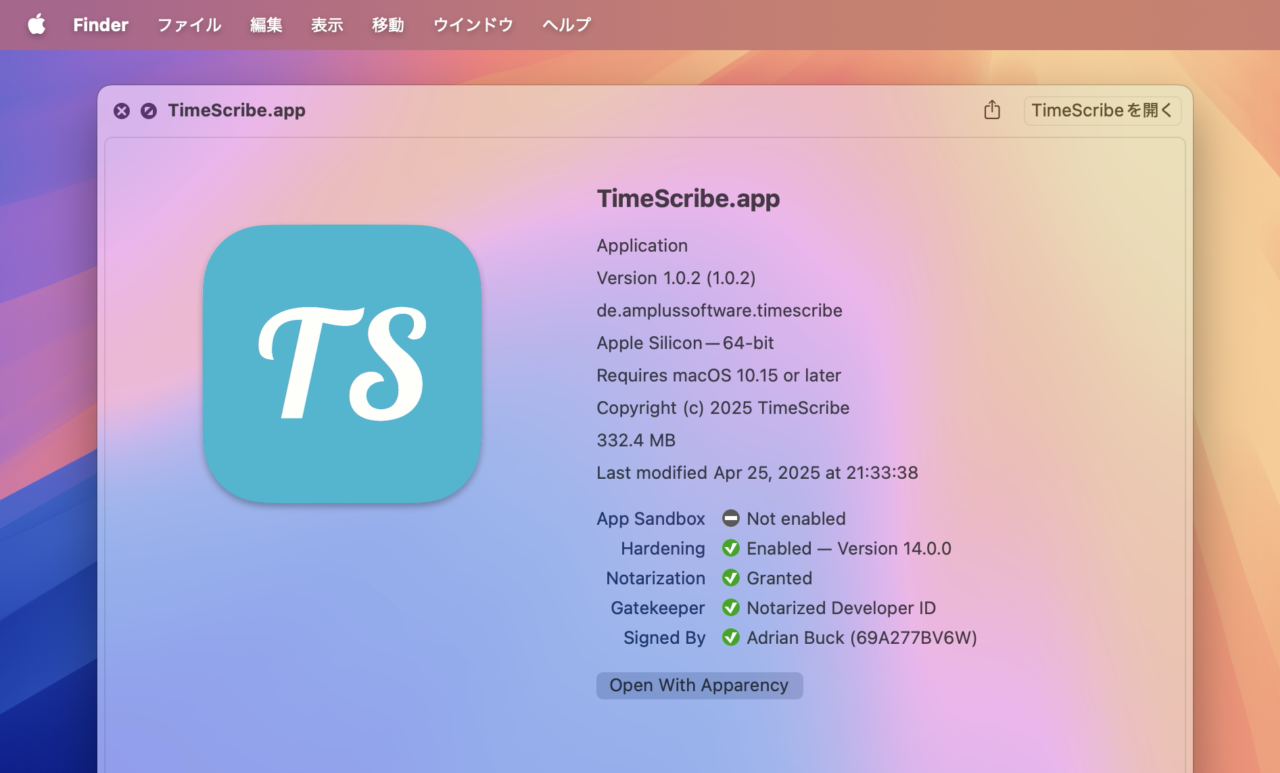Open the ファイル menu

[x=189, y=25]
